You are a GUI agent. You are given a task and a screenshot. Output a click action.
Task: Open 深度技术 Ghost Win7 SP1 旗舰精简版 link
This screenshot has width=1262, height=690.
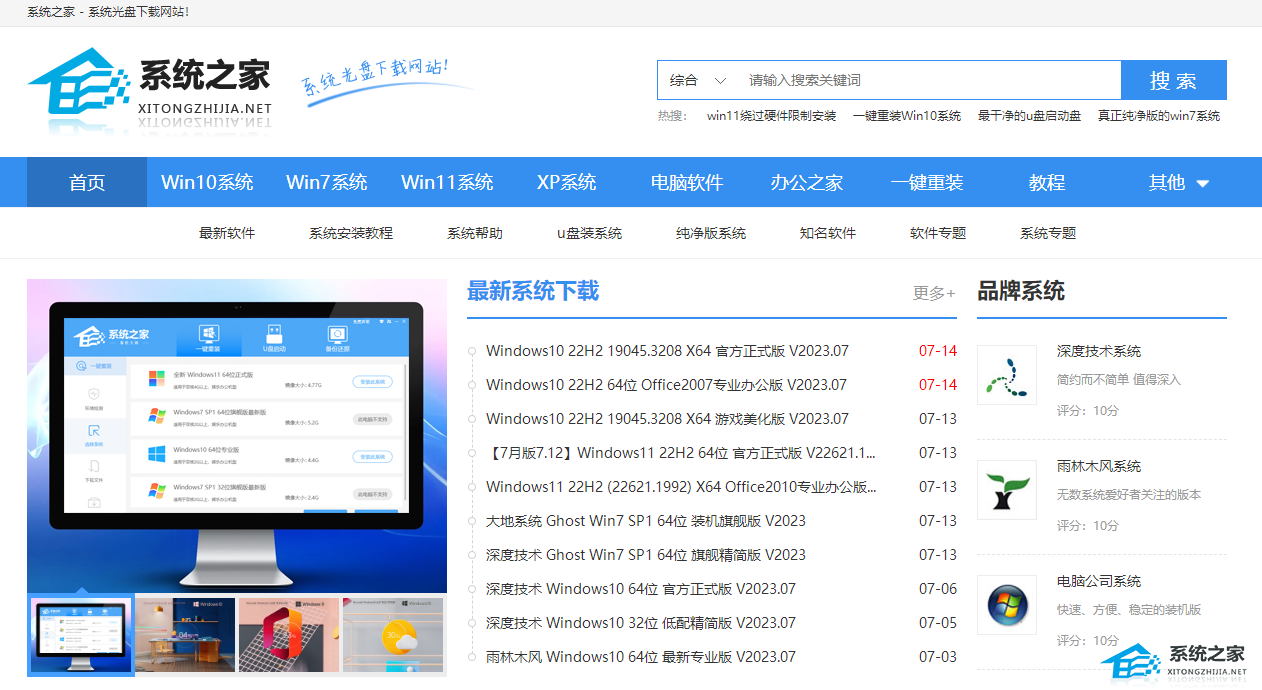(x=646, y=555)
